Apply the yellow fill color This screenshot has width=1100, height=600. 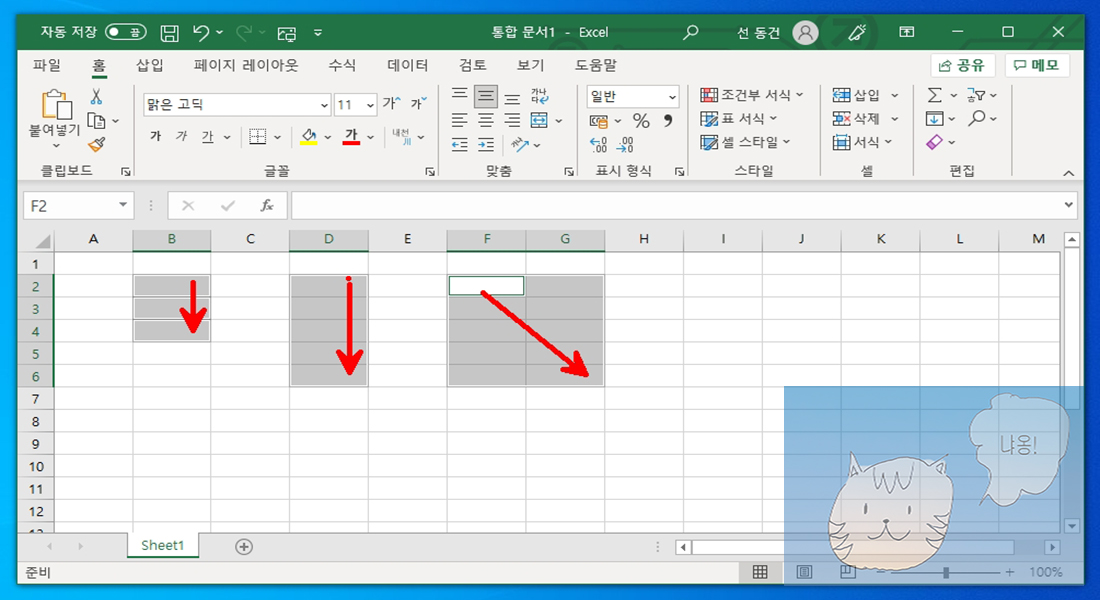tap(309, 137)
